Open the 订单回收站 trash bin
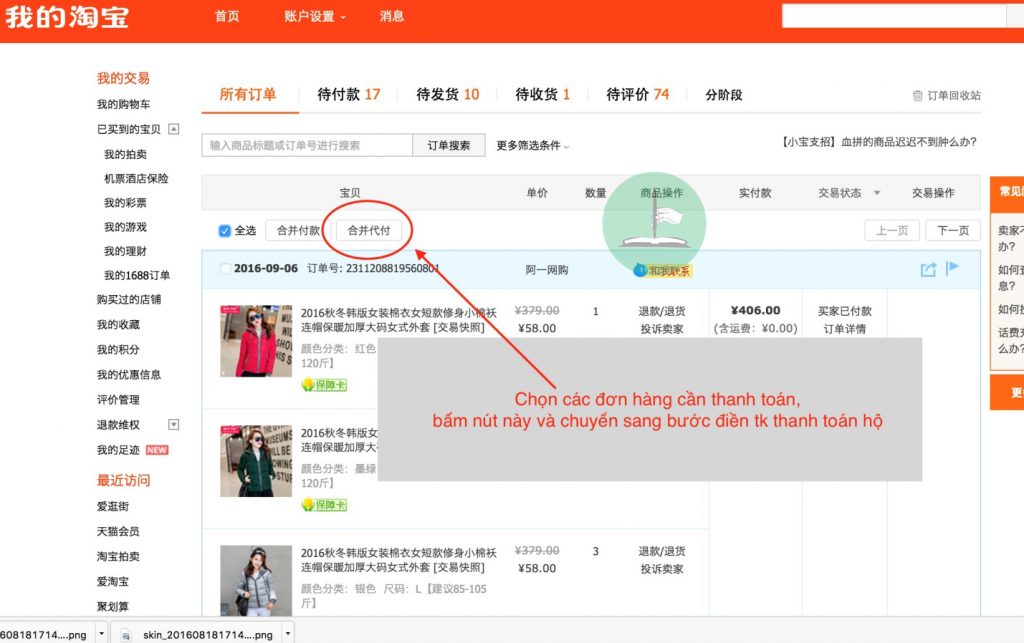The image size is (1024, 643). tap(945, 96)
